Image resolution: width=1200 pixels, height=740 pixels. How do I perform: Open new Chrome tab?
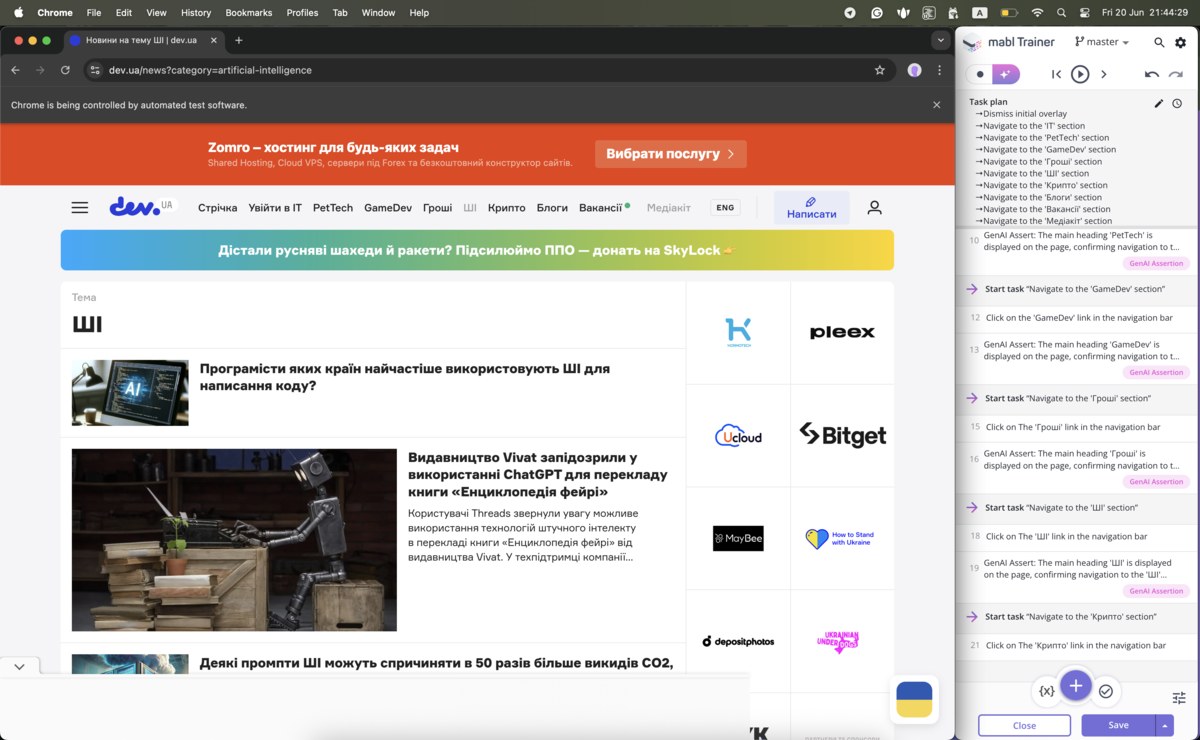point(238,40)
